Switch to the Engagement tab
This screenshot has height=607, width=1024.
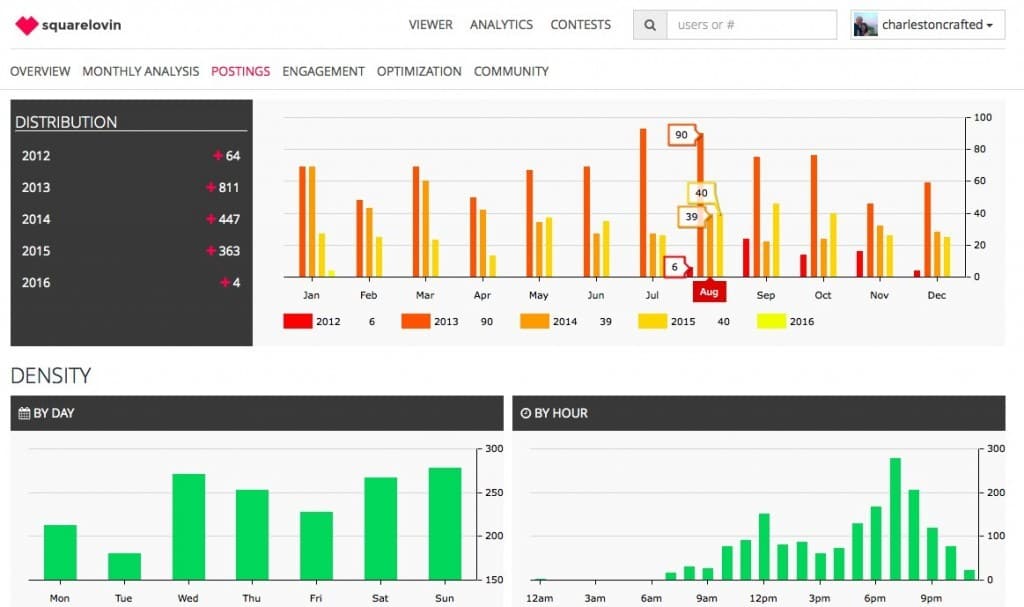[323, 72]
